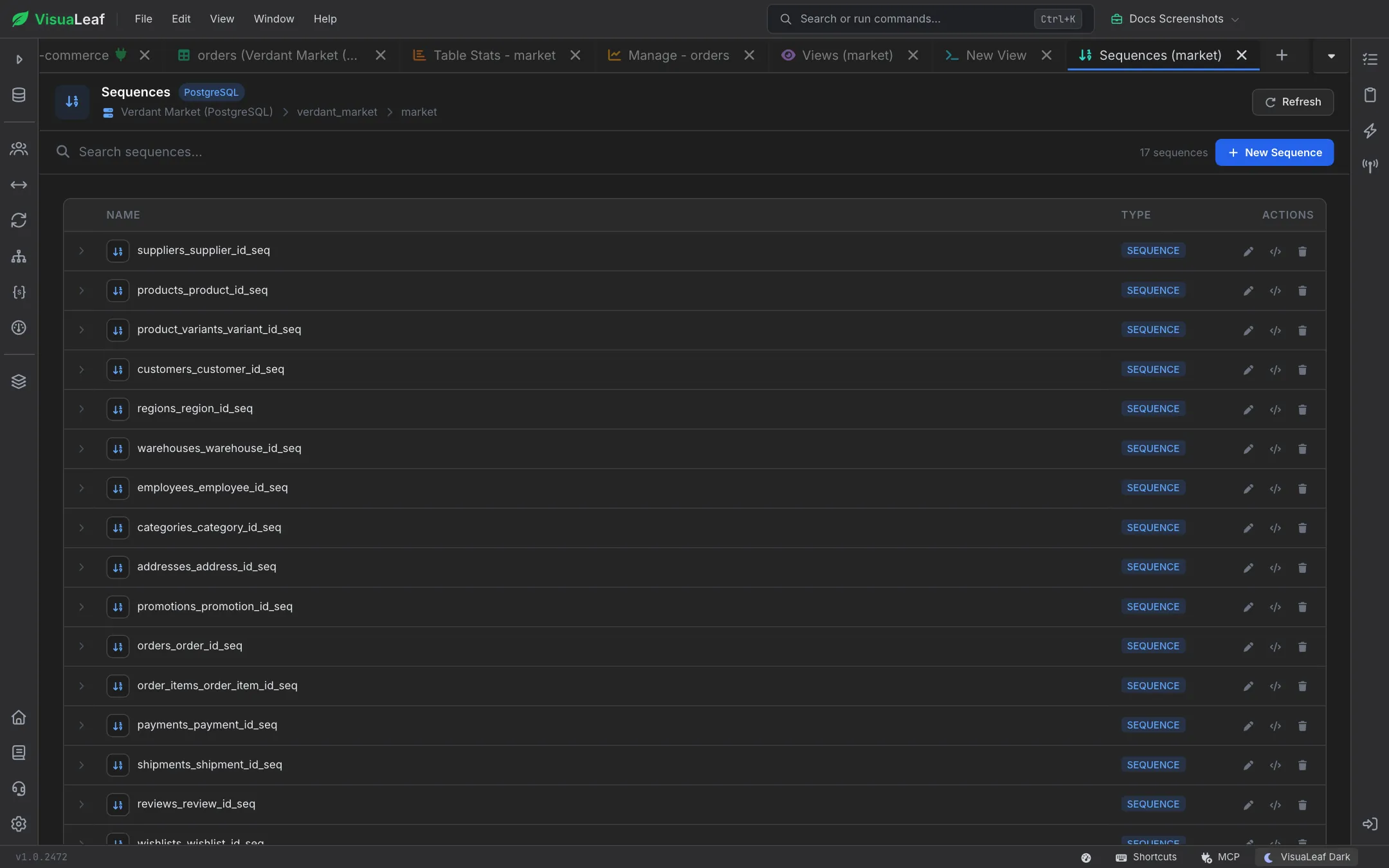Expand the suppliers_supplier_id_seq row

pos(81,251)
